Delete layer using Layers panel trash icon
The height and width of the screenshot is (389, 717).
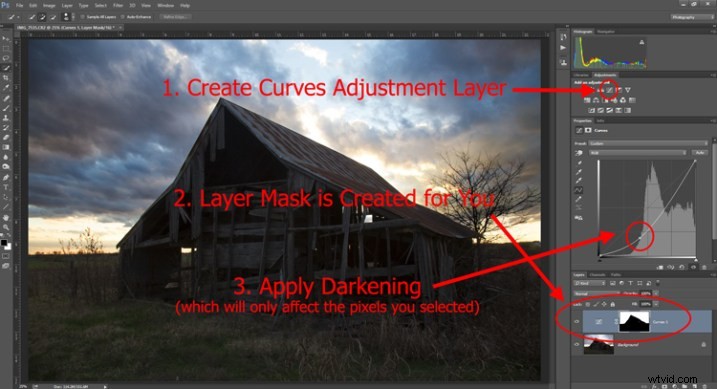[x=704, y=386]
